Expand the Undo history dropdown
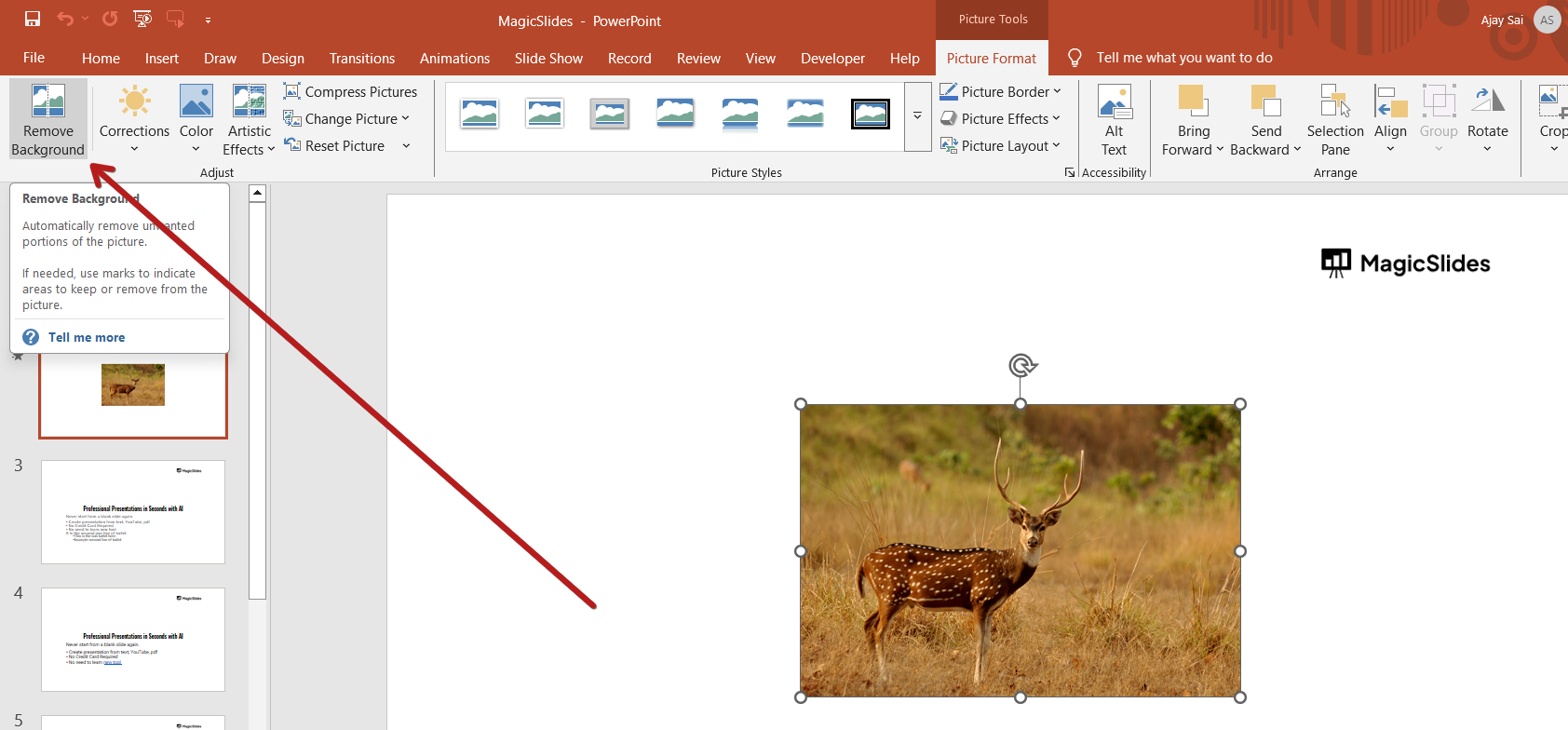Viewport: 1568px width, 730px height. coord(85,19)
